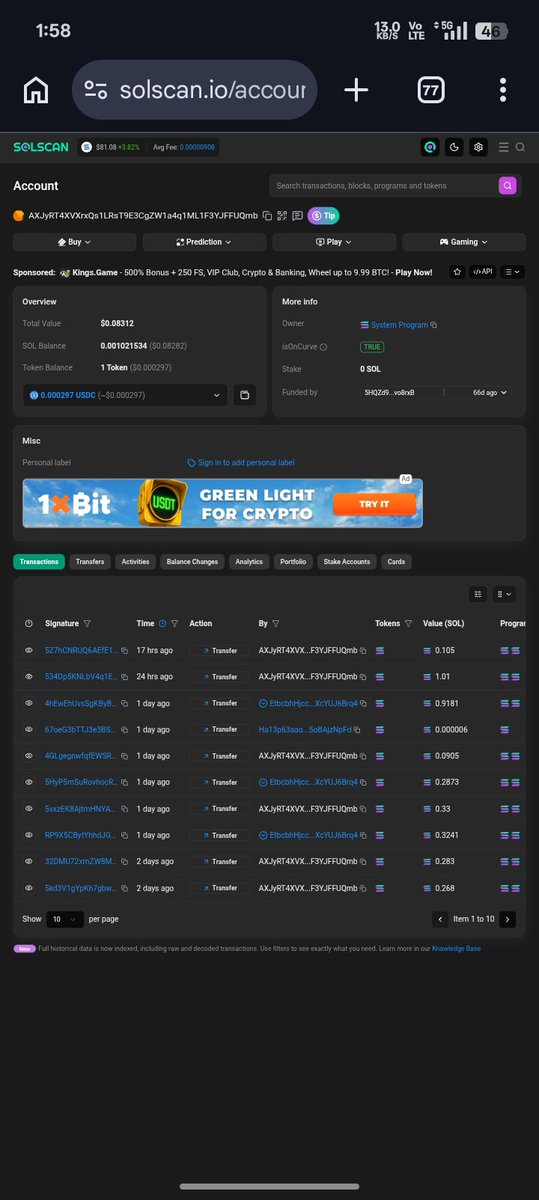Open the Solscan logo home link
539x1200 pixels.
pyautogui.click(x=41, y=147)
